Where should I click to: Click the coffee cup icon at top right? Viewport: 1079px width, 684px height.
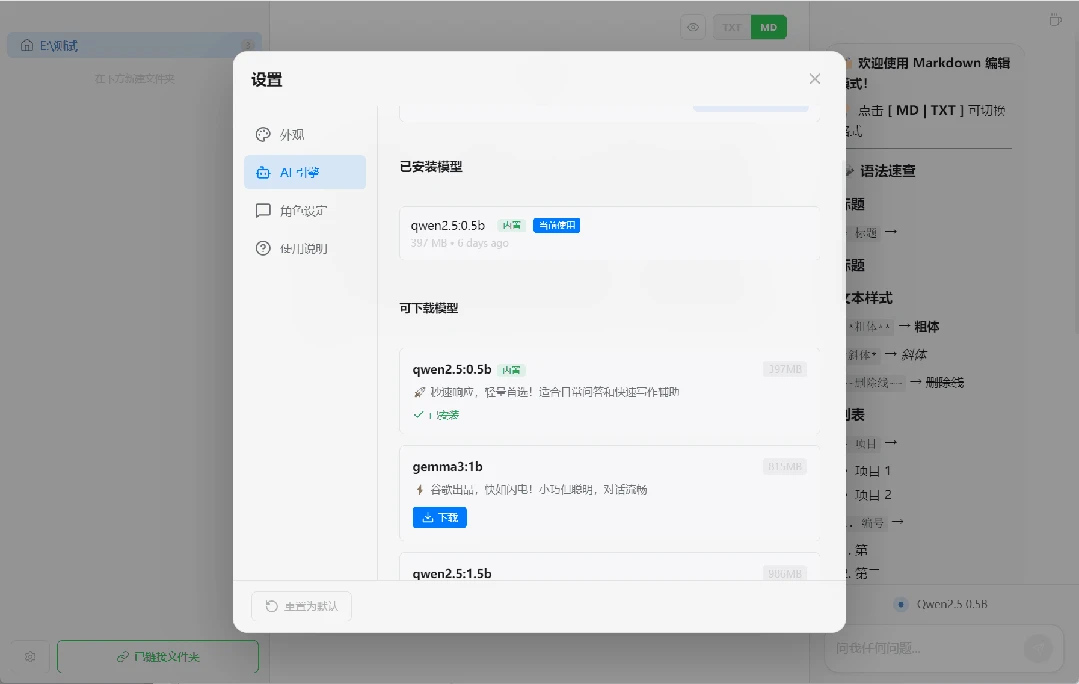[x=1055, y=20]
